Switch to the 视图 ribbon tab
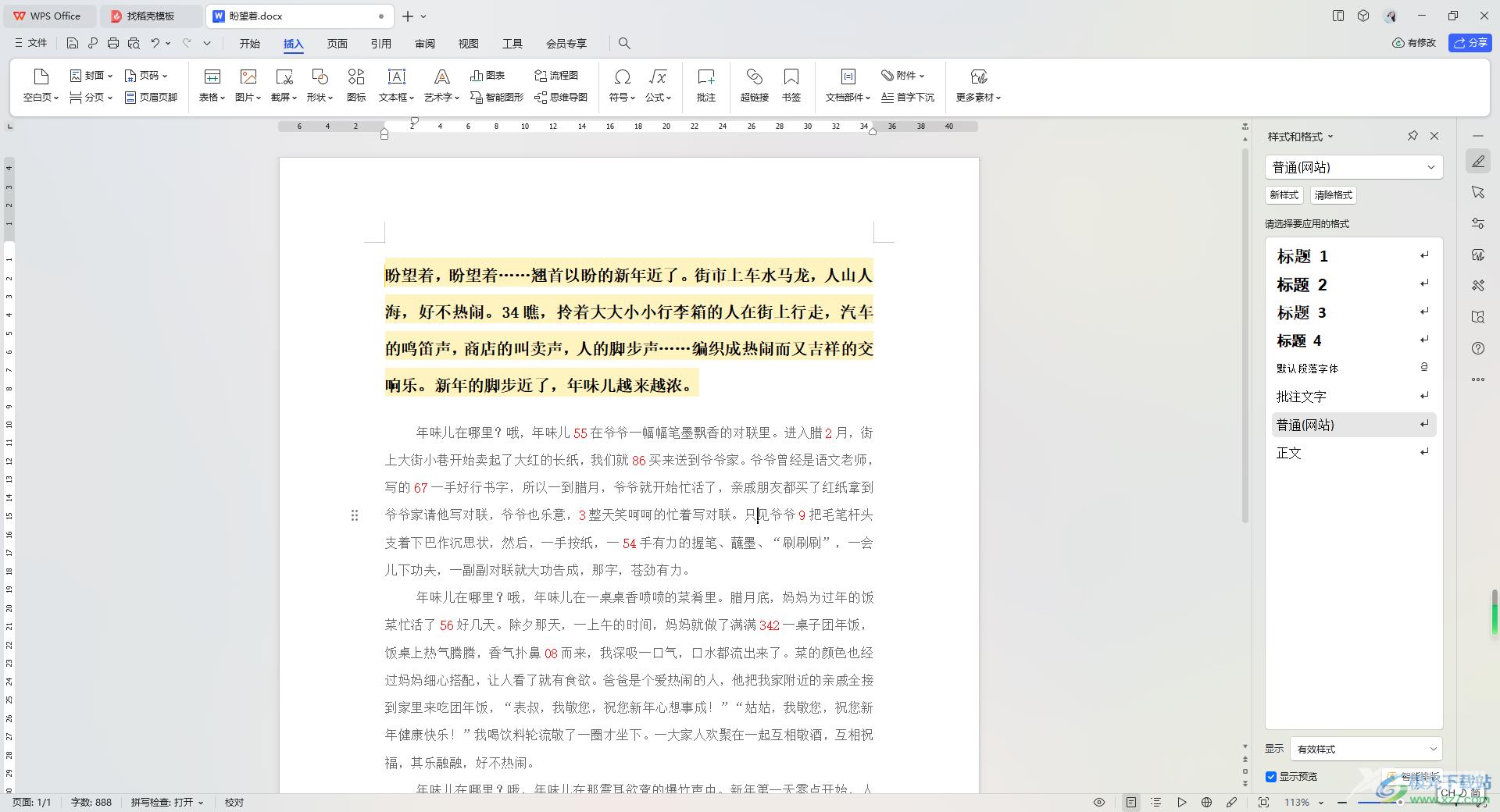The image size is (1500, 812). [469, 44]
